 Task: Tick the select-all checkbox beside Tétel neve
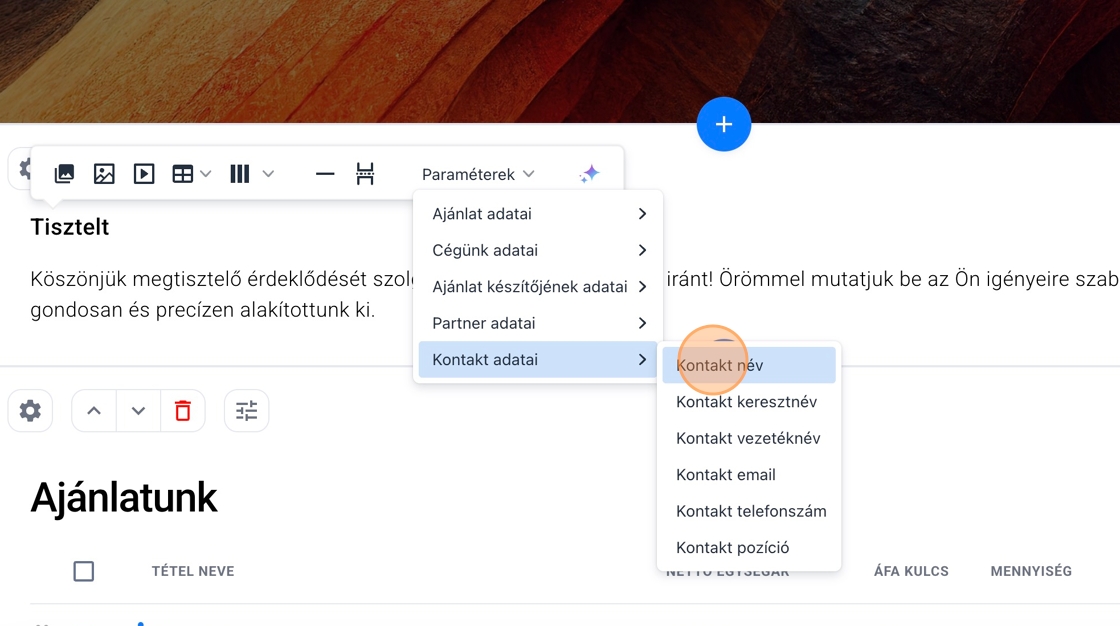(x=84, y=571)
